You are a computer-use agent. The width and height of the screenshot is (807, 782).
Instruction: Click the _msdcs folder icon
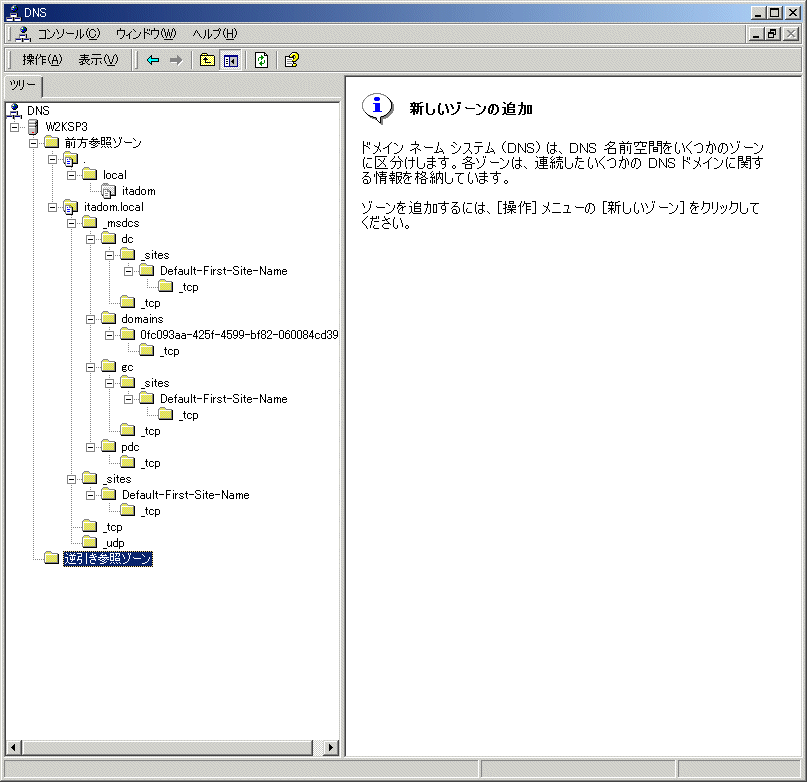(90, 222)
